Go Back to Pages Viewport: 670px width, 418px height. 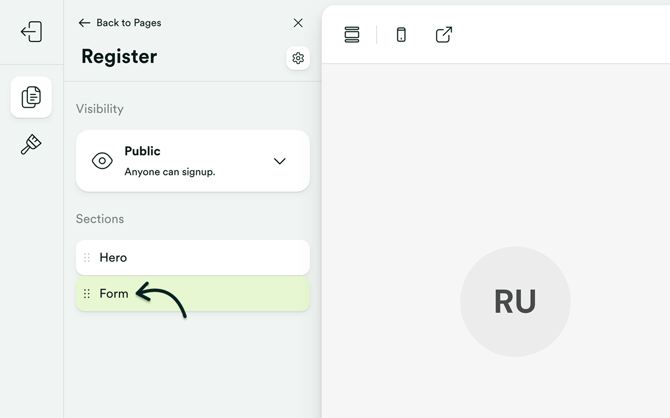tap(128, 23)
